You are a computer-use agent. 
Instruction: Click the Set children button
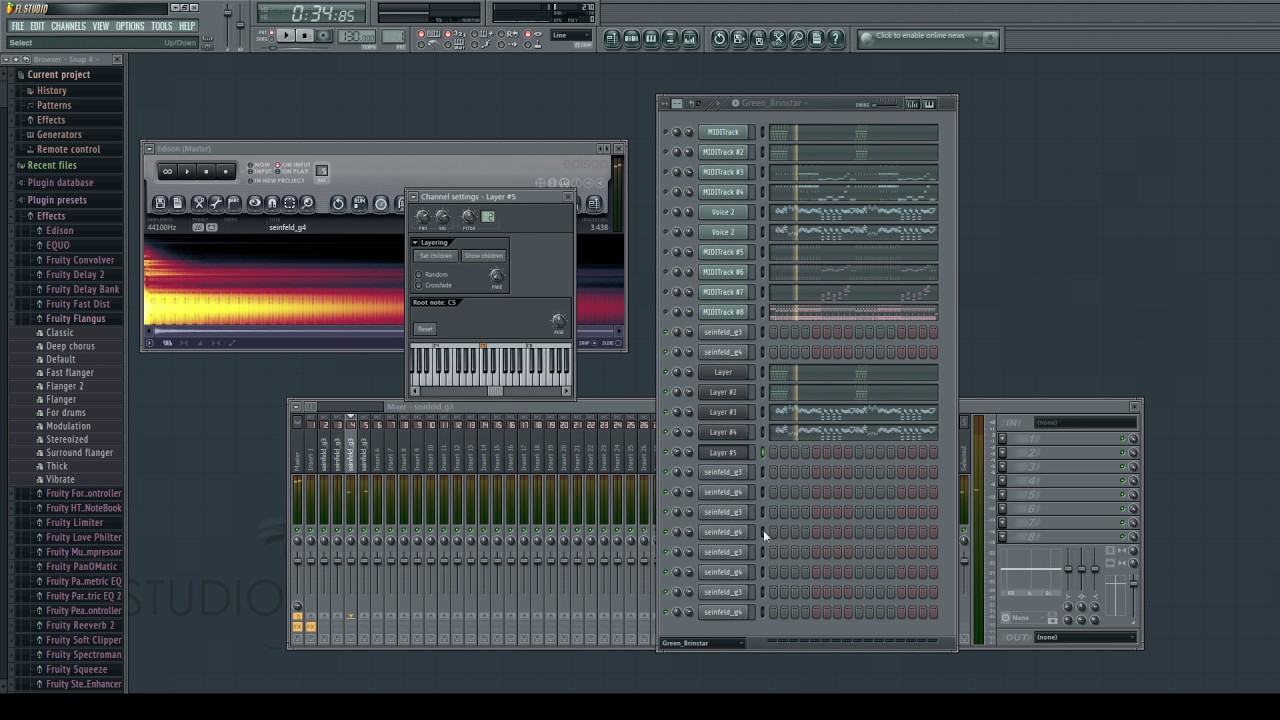[436, 256]
